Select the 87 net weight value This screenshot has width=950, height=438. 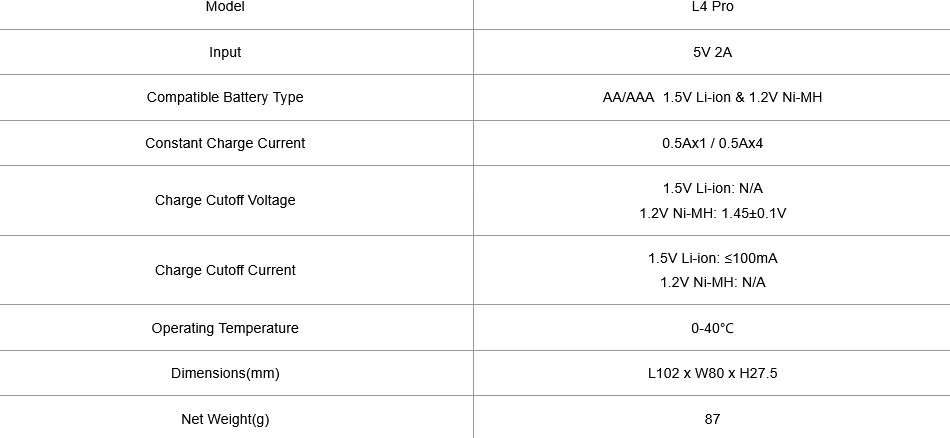(712, 419)
